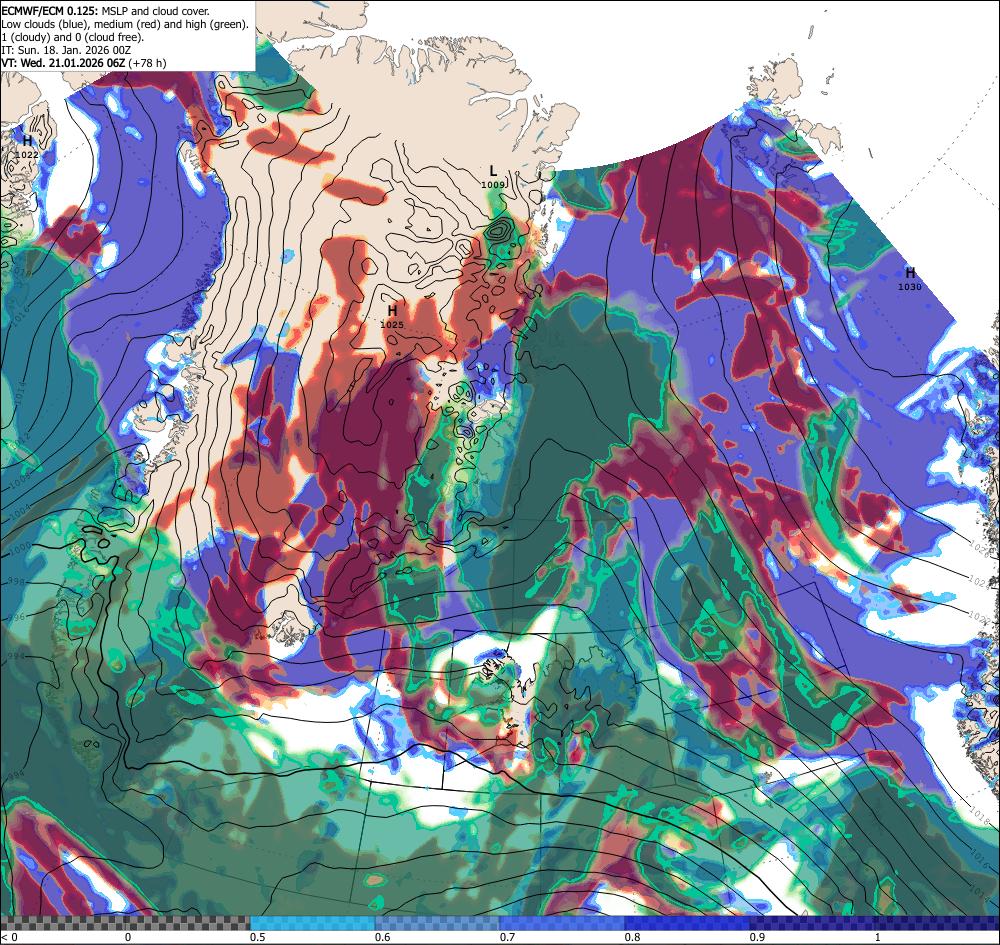Viewport: 1000px width, 945px height.
Task: Click the 0.6–0.7 legend color segment
Action: [437, 923]
